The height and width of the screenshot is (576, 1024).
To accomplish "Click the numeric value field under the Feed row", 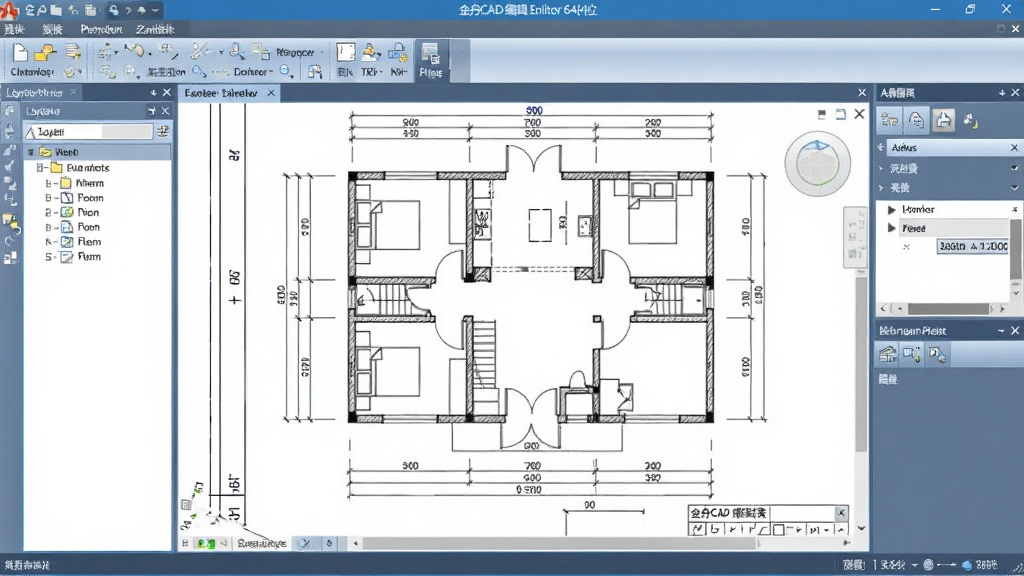I will [x=972, y=246].
